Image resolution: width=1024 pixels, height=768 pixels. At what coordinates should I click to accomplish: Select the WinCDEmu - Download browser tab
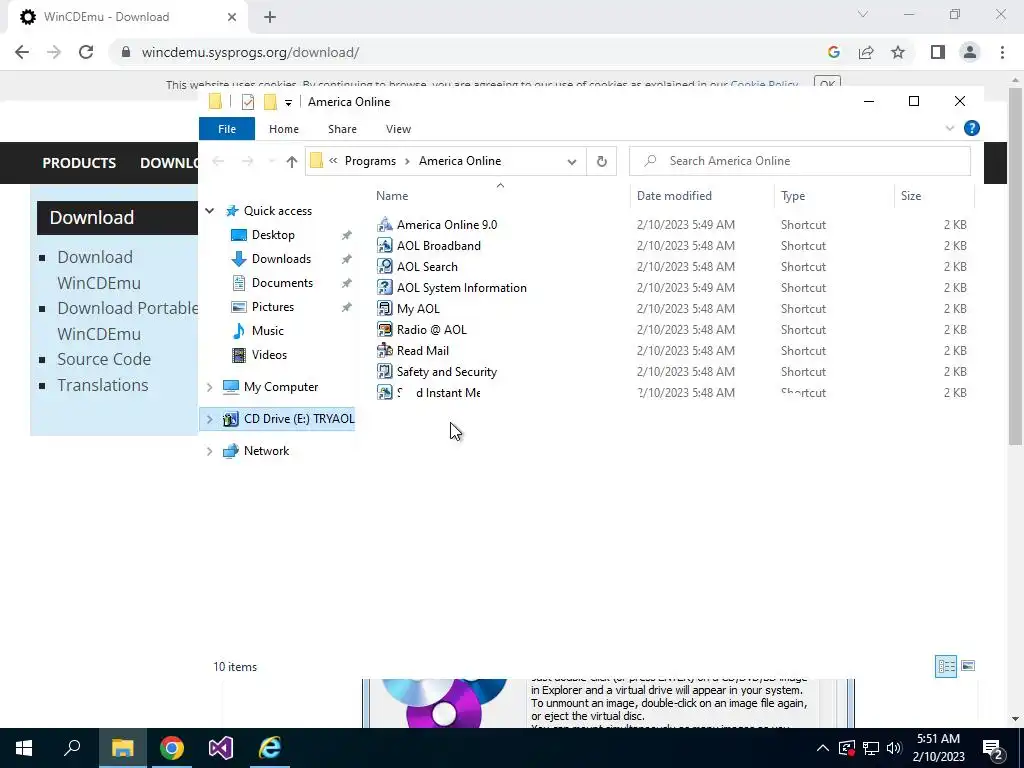(x=129, y=17)
